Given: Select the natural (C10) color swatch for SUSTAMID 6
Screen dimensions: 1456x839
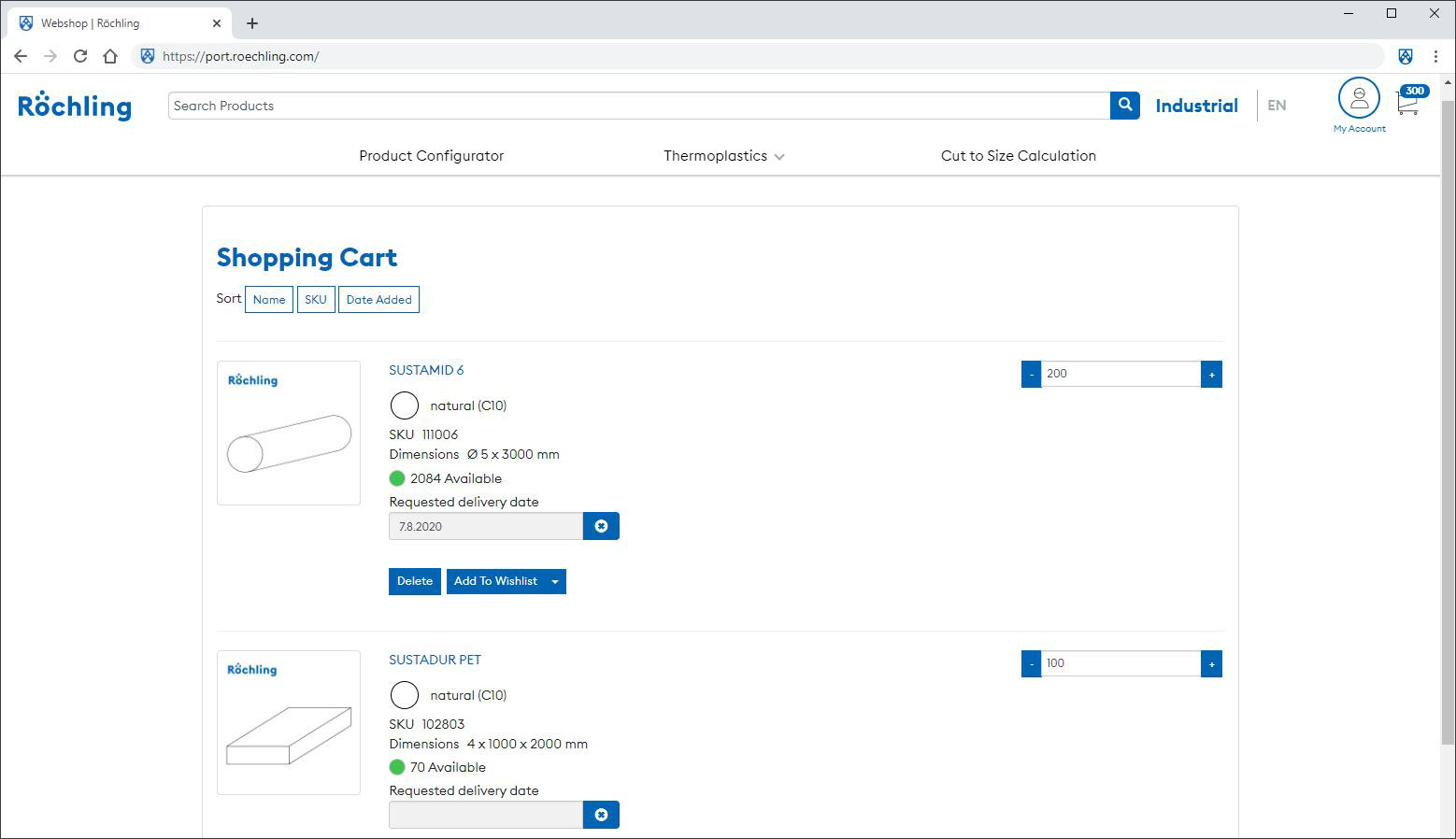Looking at the screenshot, I should (404, 405).
